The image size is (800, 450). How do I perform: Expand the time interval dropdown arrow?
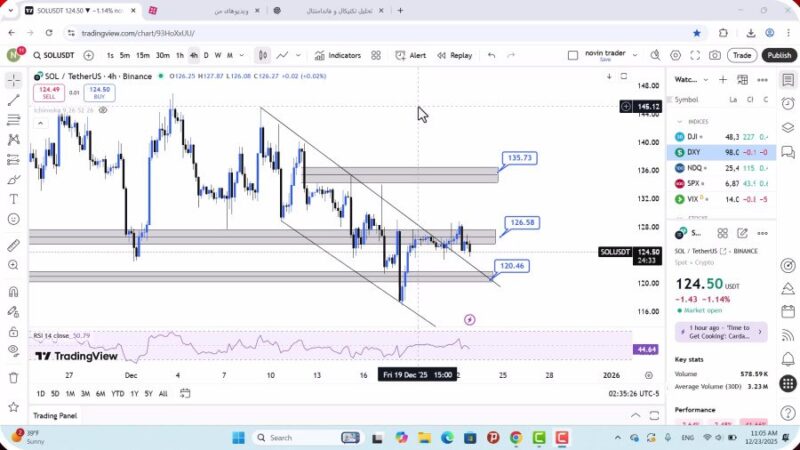click(242, 56)
